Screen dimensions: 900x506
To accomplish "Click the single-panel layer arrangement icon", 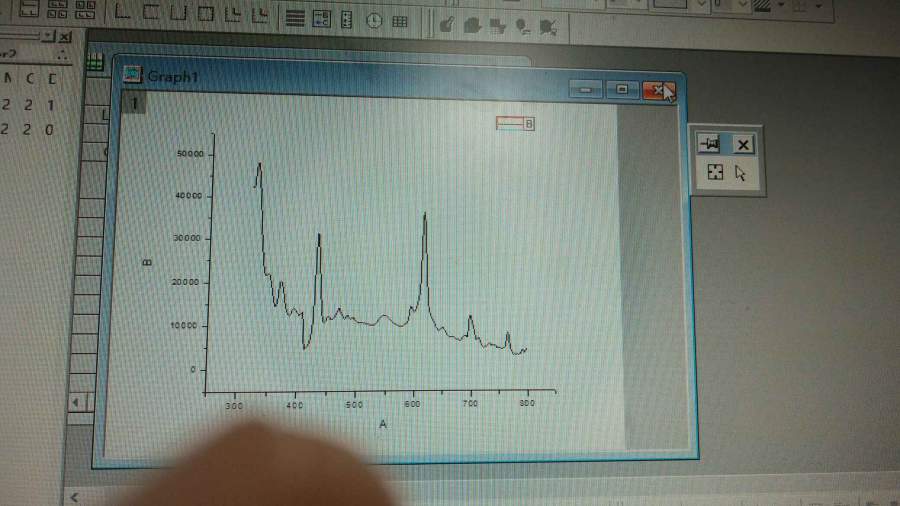I will (28, 9).
